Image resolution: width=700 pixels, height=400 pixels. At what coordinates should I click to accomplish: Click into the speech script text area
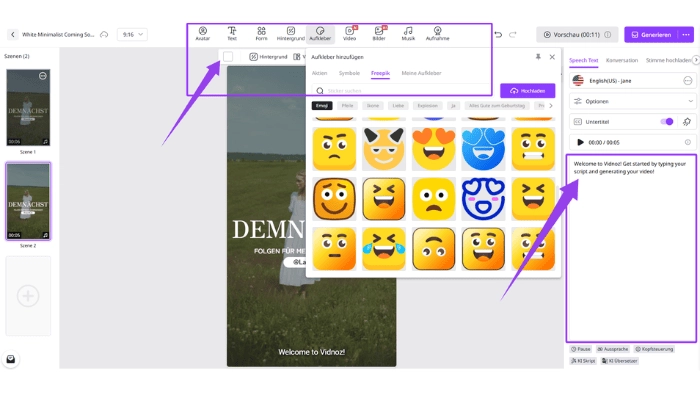coord(631,248)
